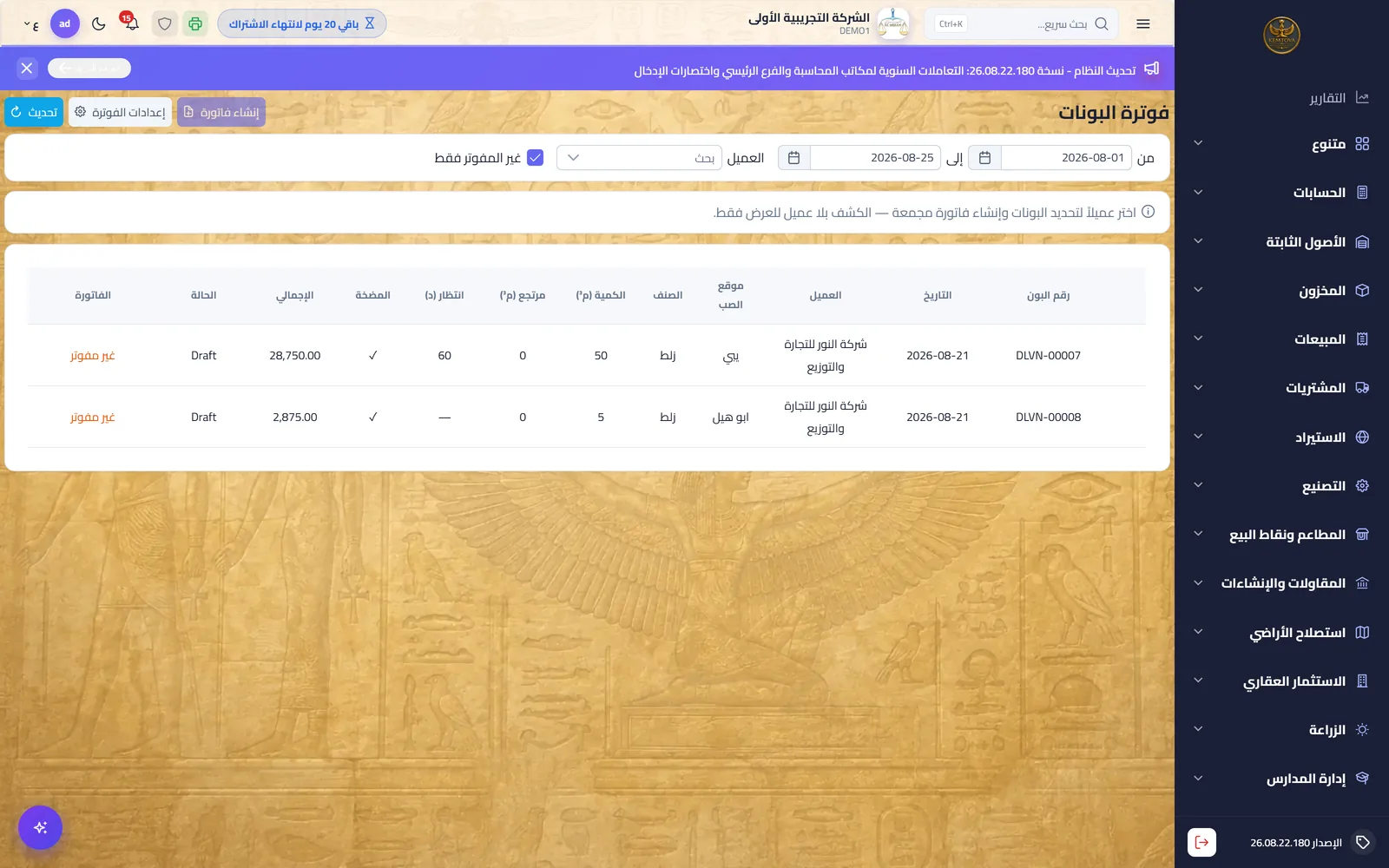Open the التصنيع manufacturing menu item
The height and width of the screenshot is (868, 1389).
tap(1282, 486)
